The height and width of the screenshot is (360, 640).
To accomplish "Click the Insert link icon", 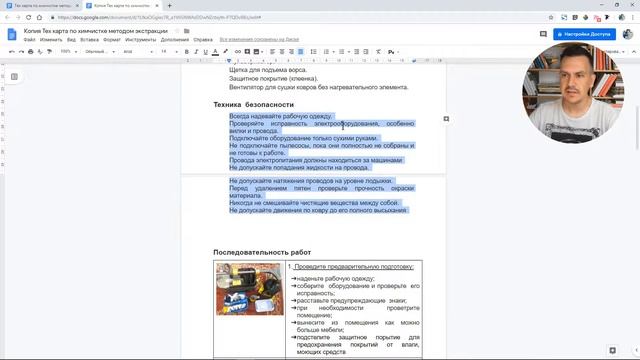I will 238,52.
